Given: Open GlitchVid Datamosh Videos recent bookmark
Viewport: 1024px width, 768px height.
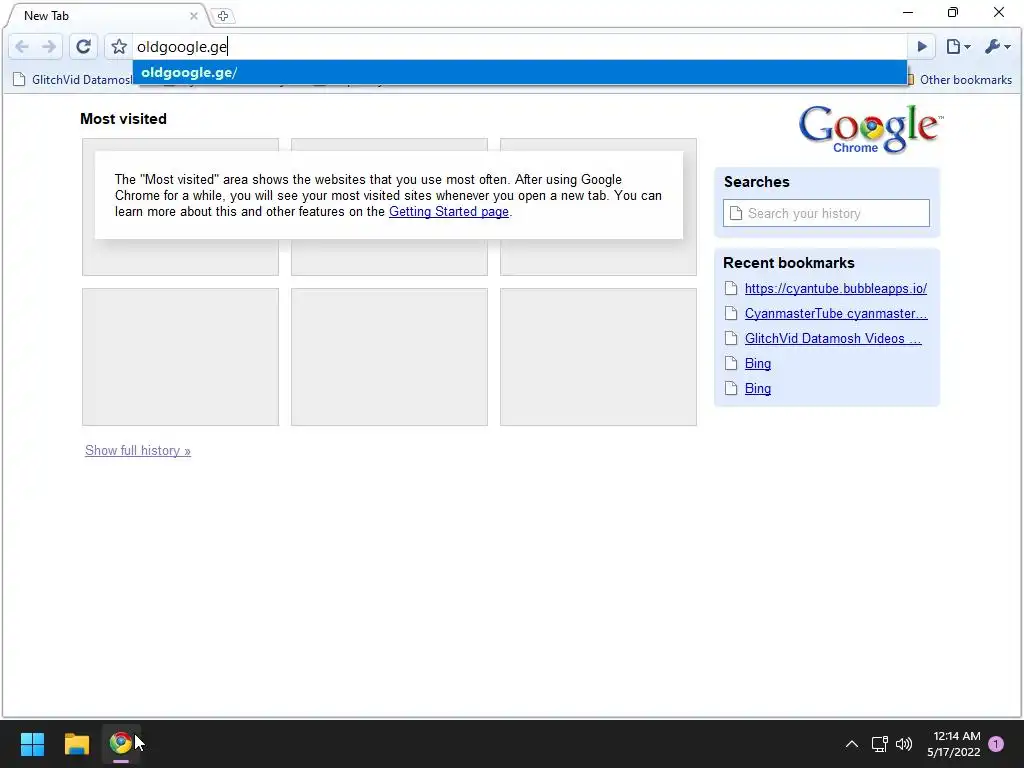Looking at the screenshot, I should pos(833,338).
